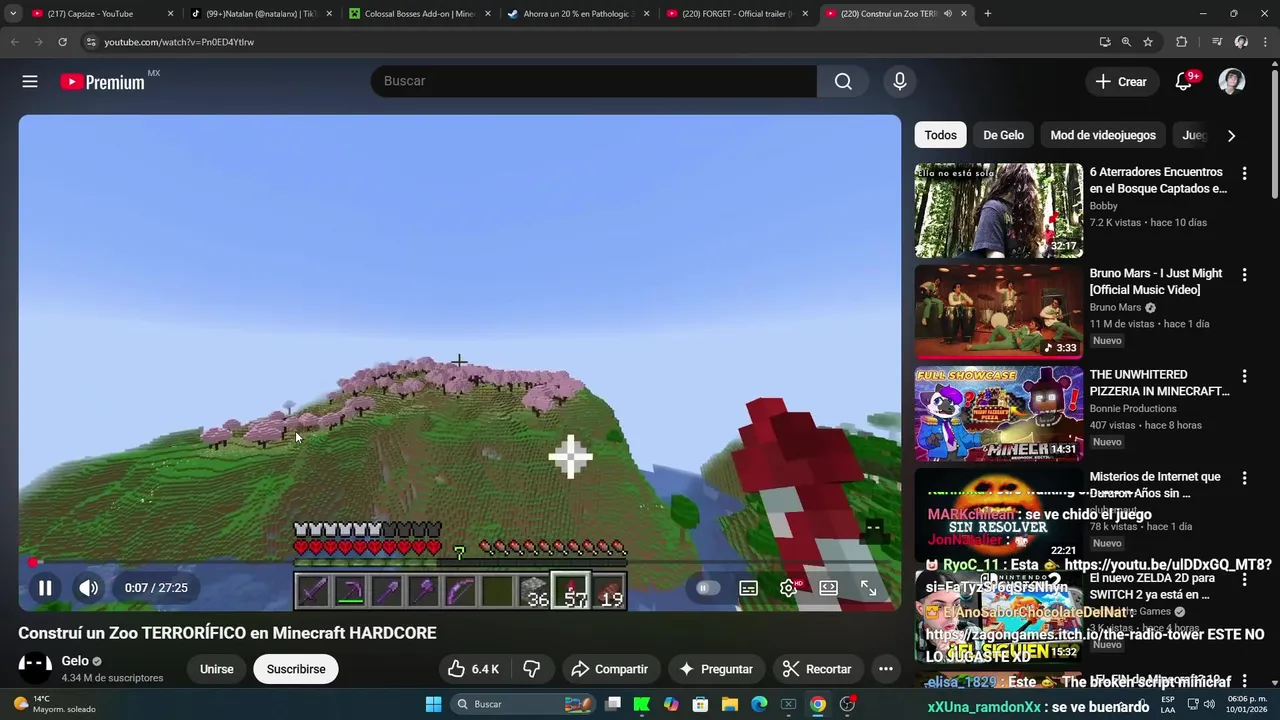Image resolution: width=1280 pixels, height=720 pixels.
Task: Toggle autoplay switch in player
Action: coord(707,588)
